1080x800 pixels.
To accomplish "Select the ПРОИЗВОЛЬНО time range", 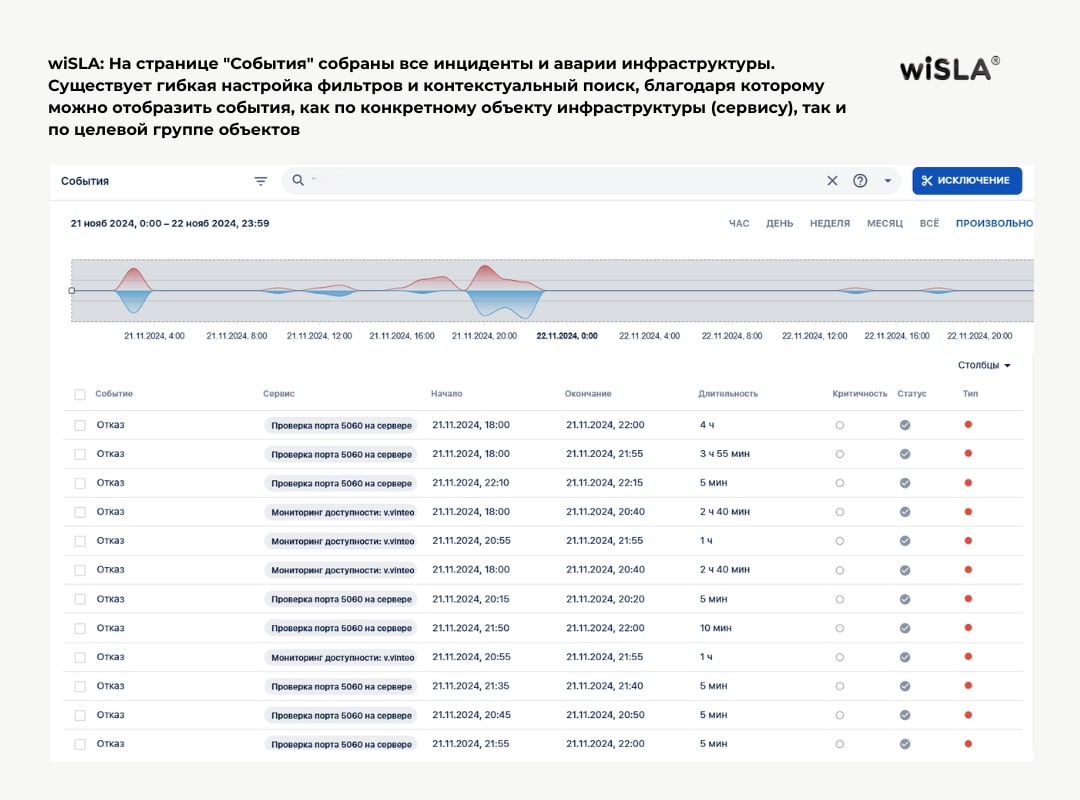I will tap(994, 223).
